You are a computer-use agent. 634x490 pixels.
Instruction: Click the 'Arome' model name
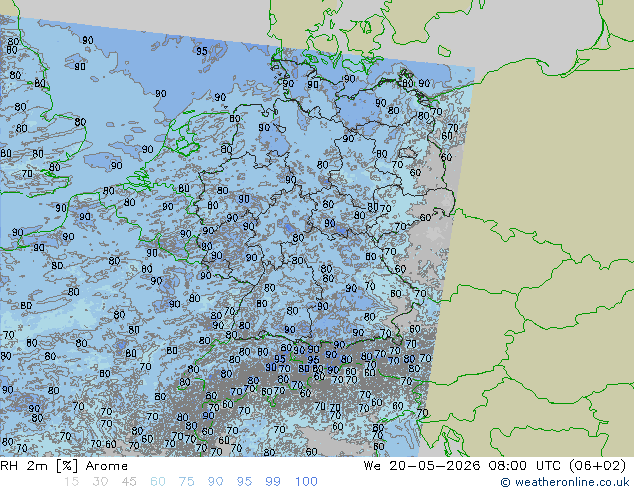(x=107, y=466)
